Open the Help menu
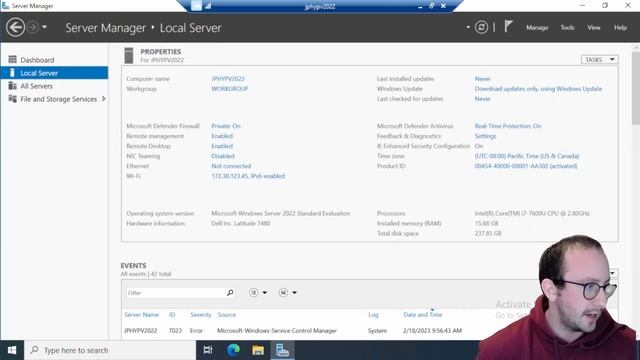The height and width of the screenshot is (360, 640). click(620, 27)
